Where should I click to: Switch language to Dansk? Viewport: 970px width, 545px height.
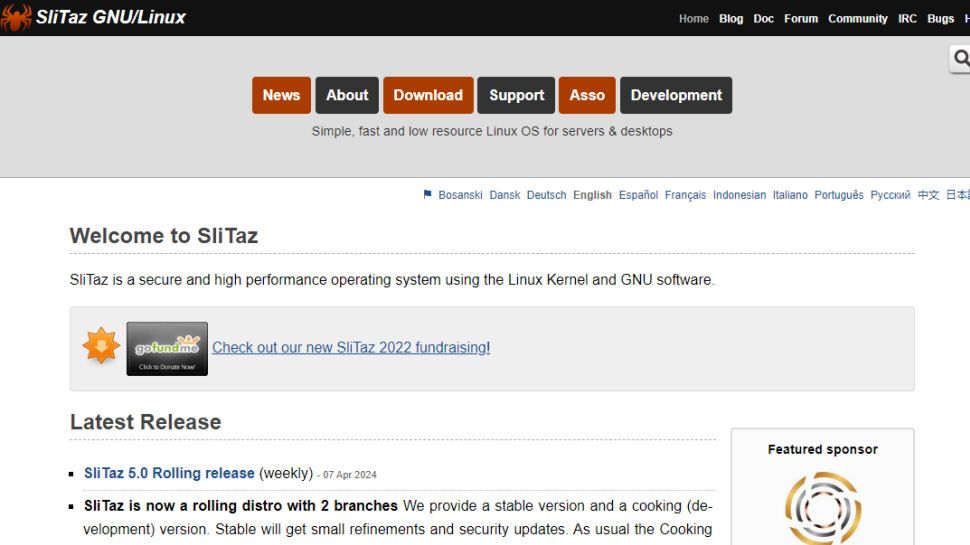click(505, 195)
